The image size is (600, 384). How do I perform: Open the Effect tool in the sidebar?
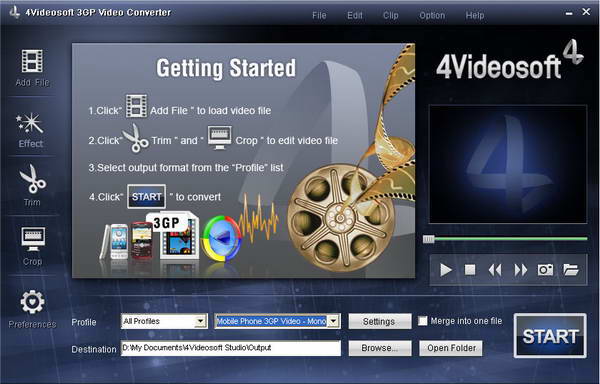click(31, 130)
